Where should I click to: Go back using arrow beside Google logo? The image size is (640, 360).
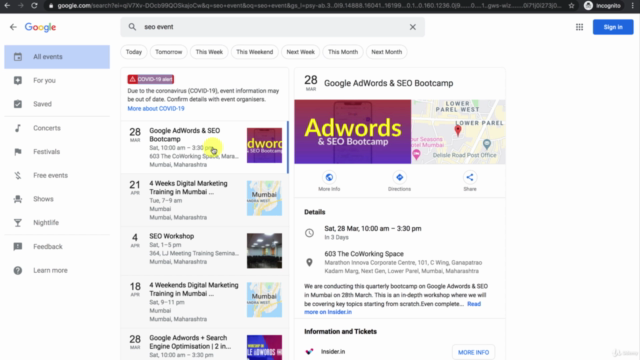coord(13,27)
